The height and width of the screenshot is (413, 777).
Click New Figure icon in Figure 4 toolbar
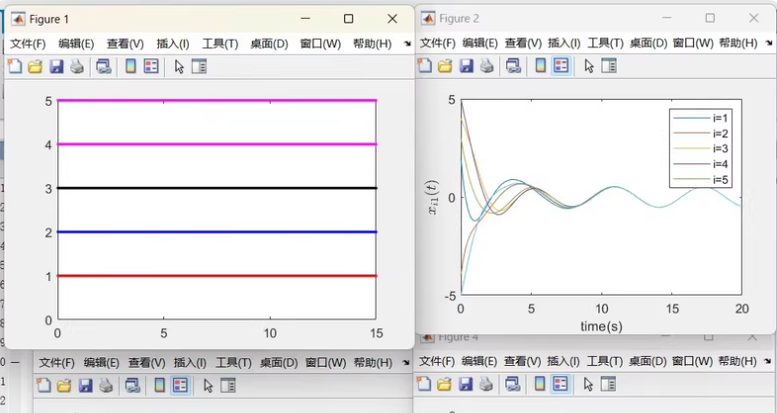coord(424,384)
